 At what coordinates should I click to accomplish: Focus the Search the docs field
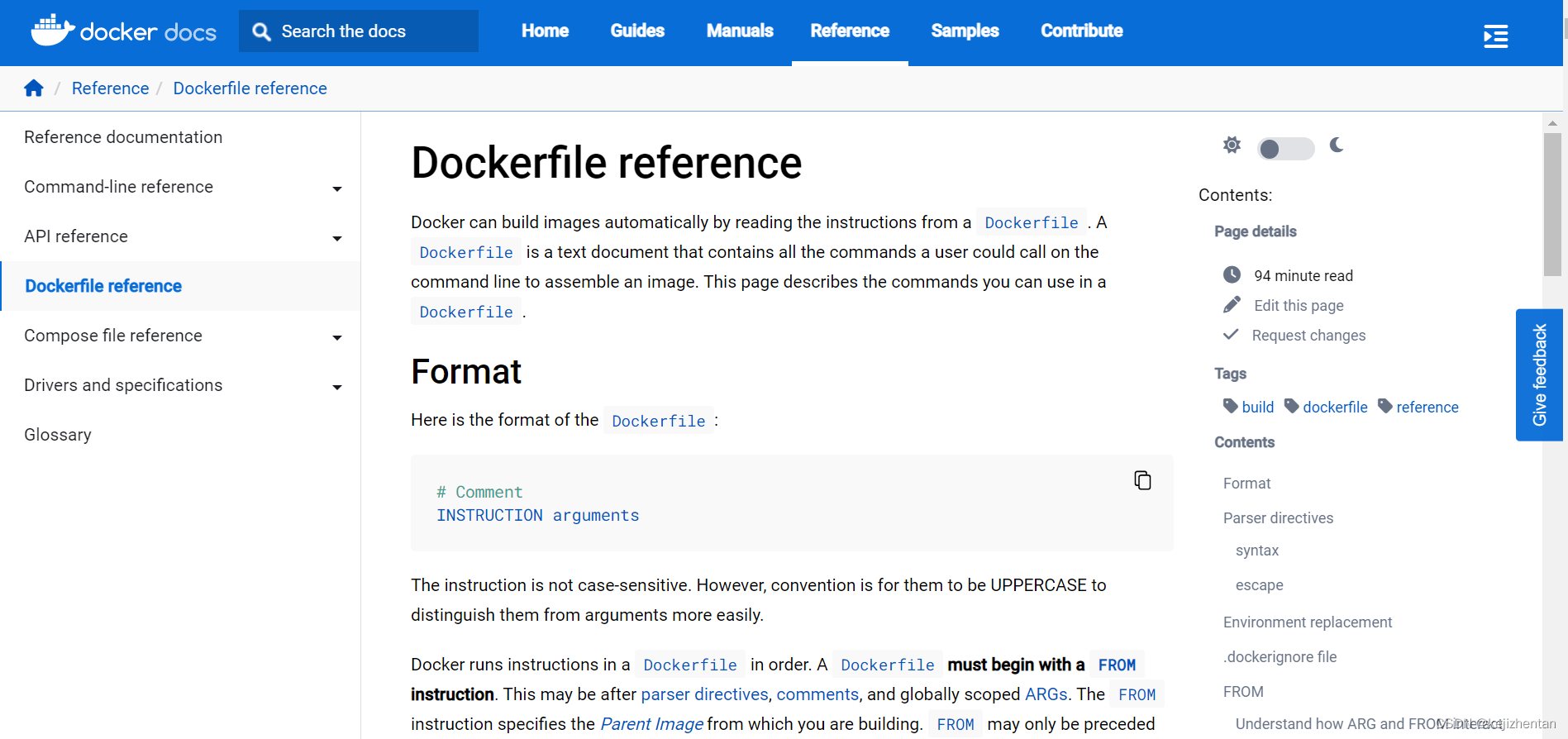click(359, 31)
